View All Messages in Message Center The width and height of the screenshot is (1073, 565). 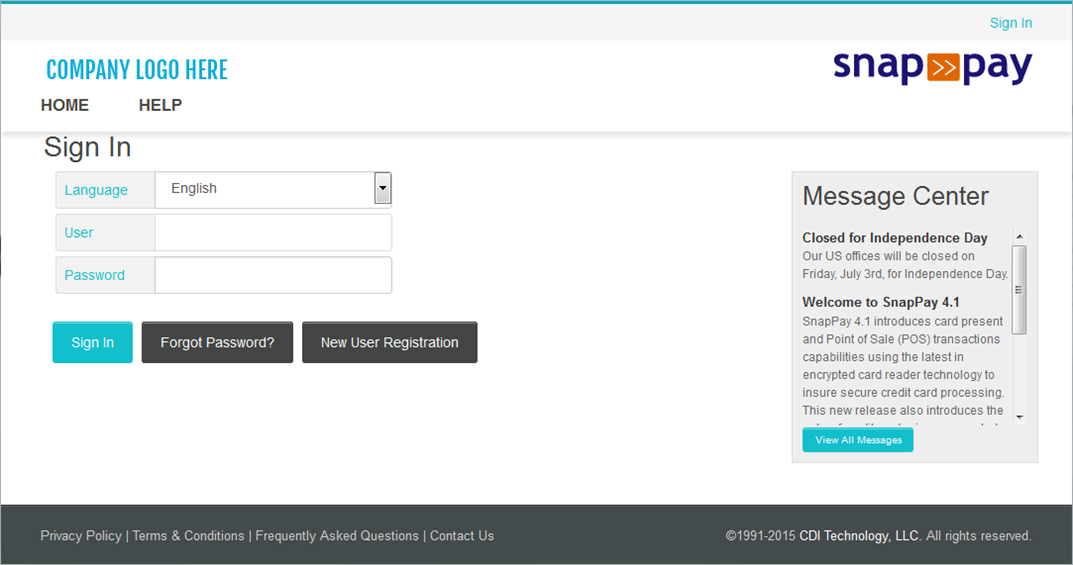tap(858, 440)
